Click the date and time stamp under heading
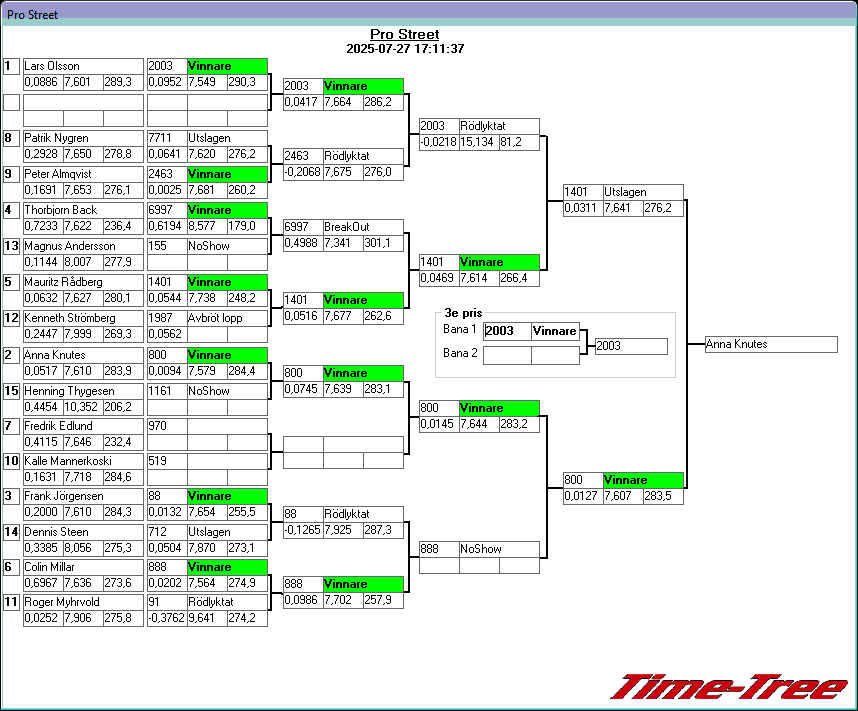Screen dimensions: 858x711 coord(404,48)
